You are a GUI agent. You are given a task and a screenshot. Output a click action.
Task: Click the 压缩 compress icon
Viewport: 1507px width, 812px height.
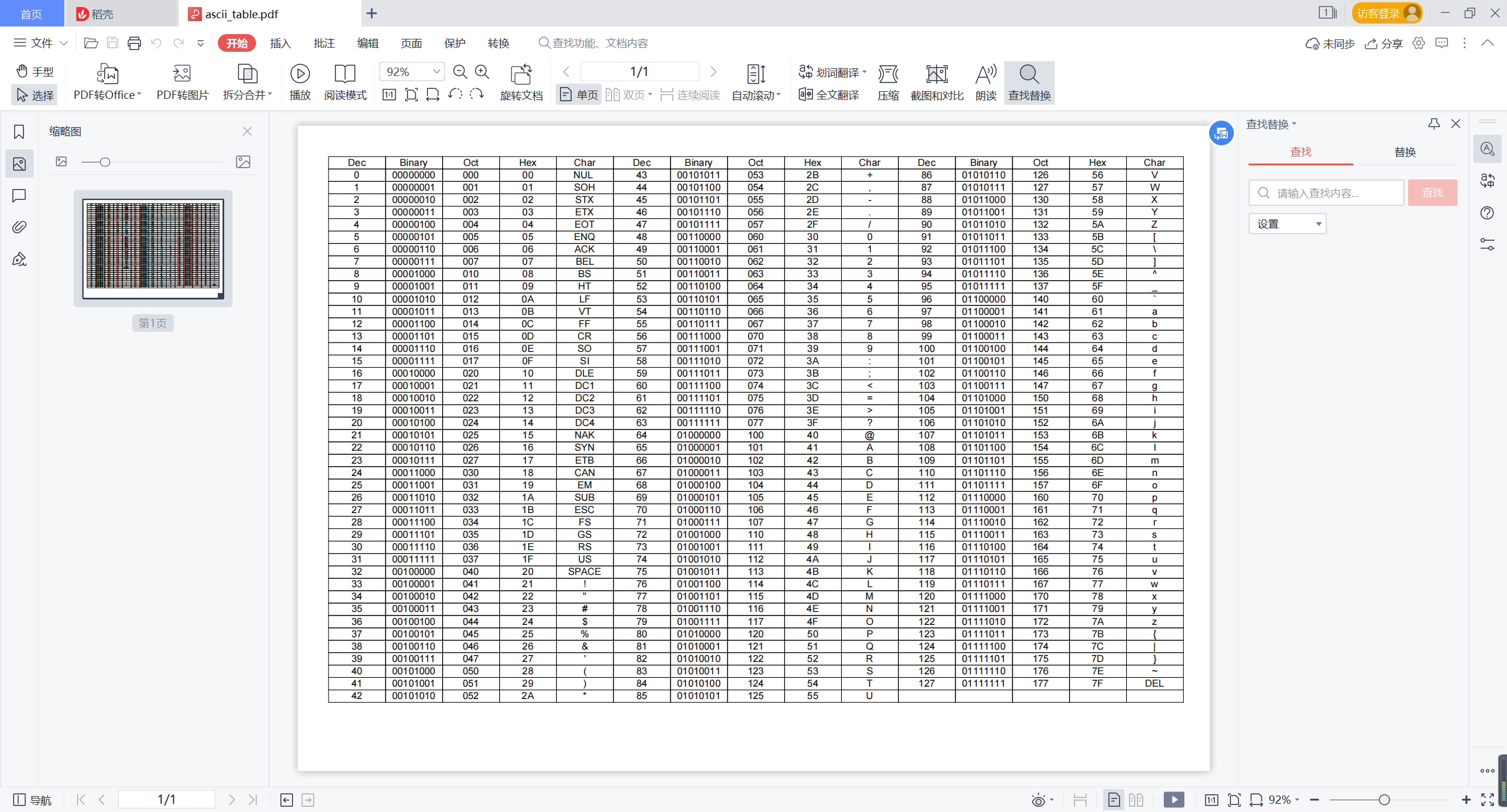[x=888, y=74]
